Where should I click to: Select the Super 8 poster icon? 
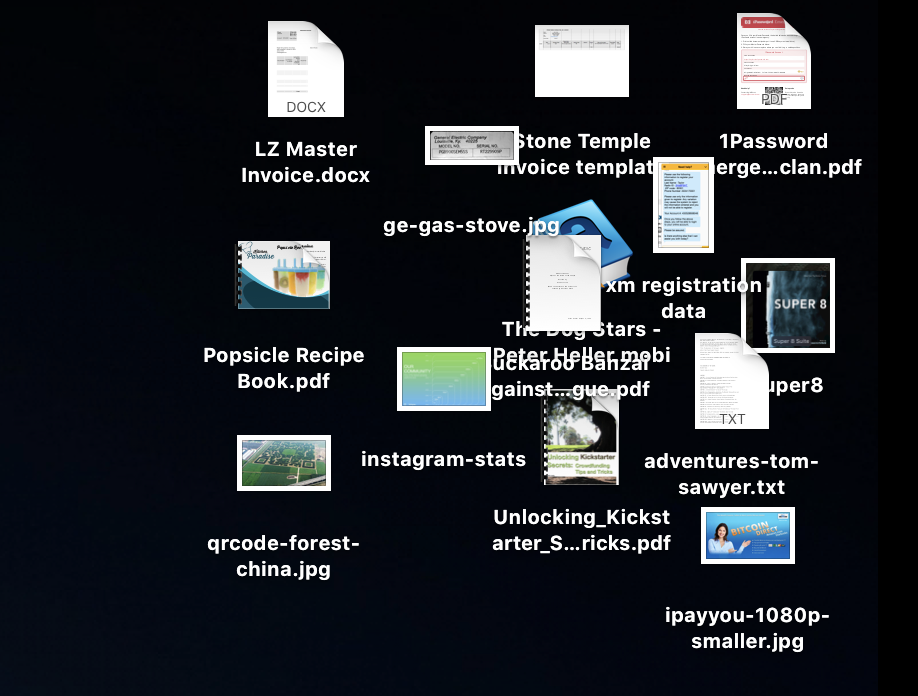pos(788,306)
